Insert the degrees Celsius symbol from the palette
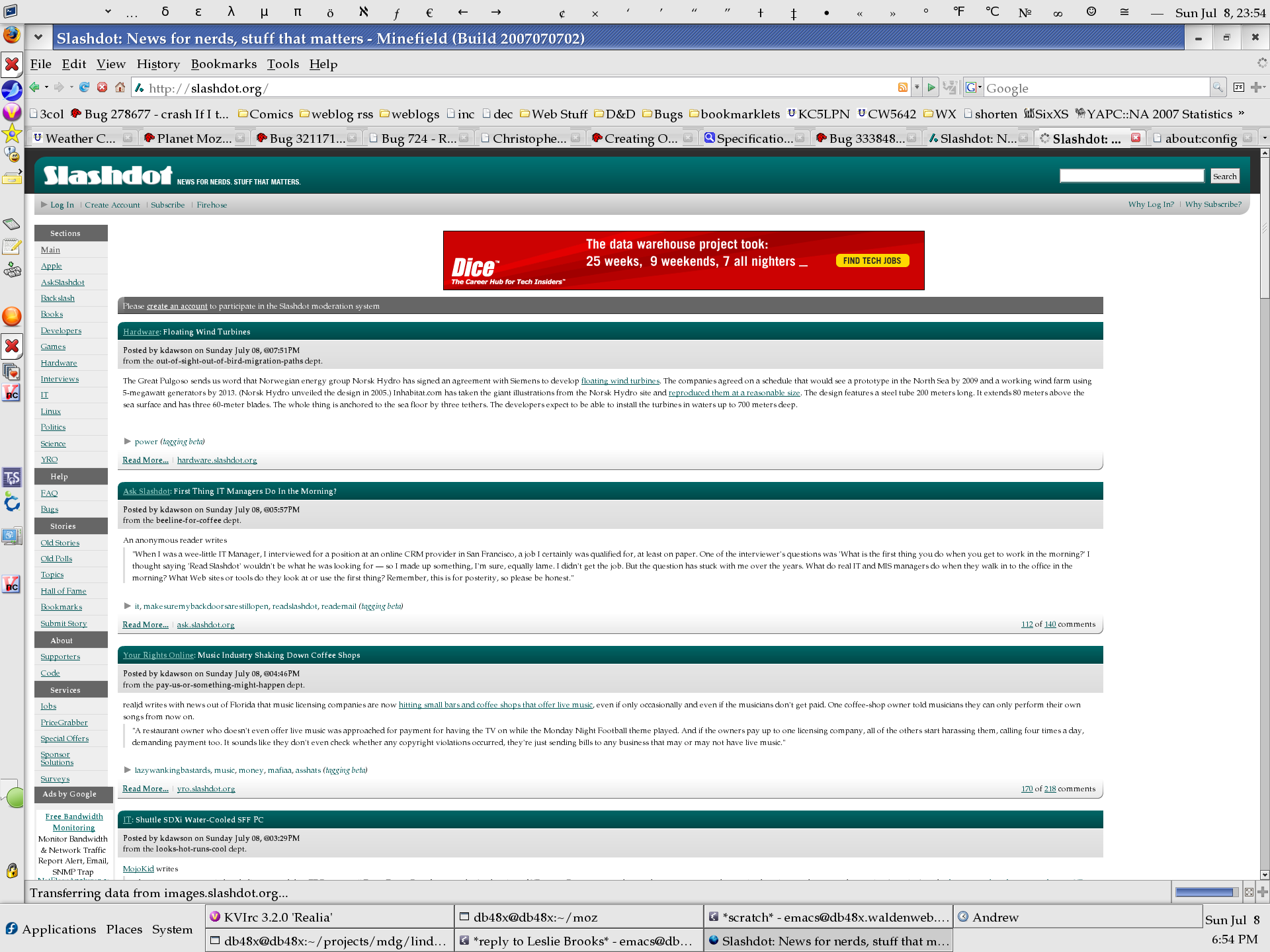 tap(992, 12)
